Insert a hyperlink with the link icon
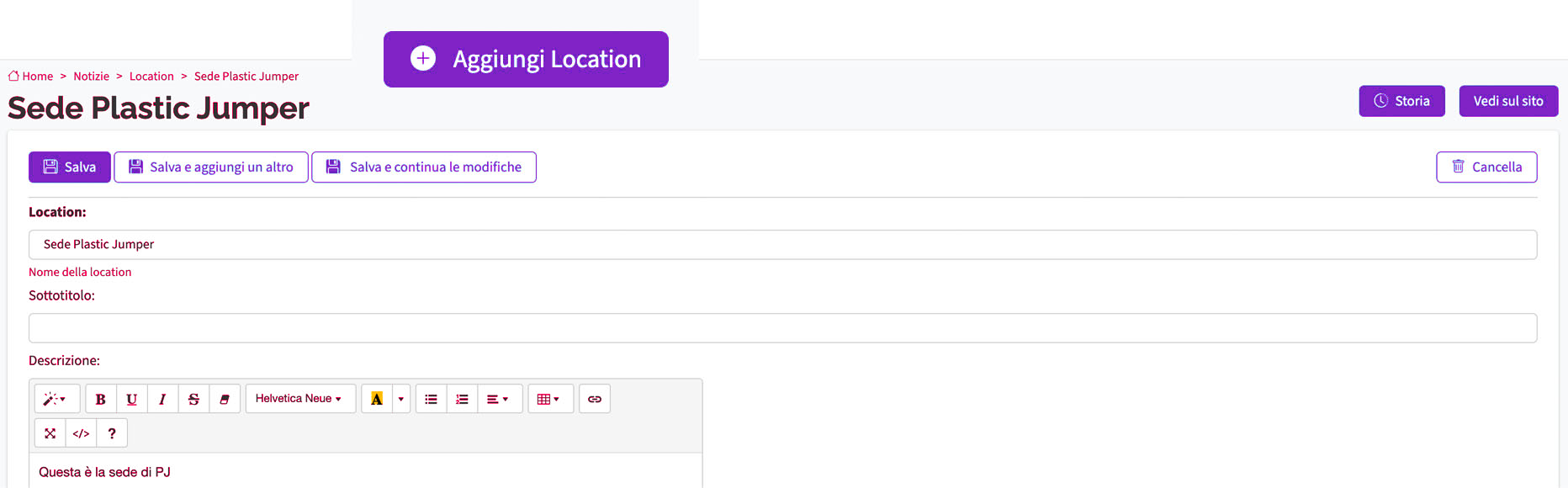1568x488 pixels. click(595, 399)
